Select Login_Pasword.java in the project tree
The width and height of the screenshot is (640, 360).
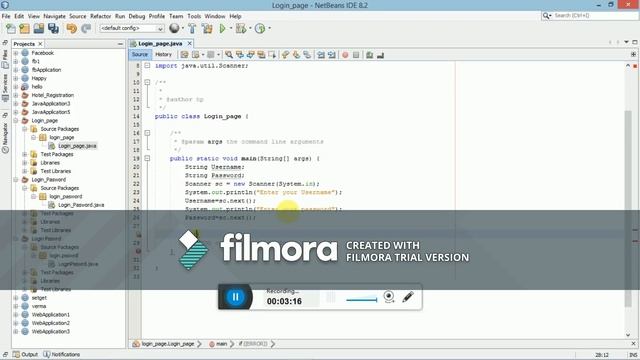coord(81,205)
